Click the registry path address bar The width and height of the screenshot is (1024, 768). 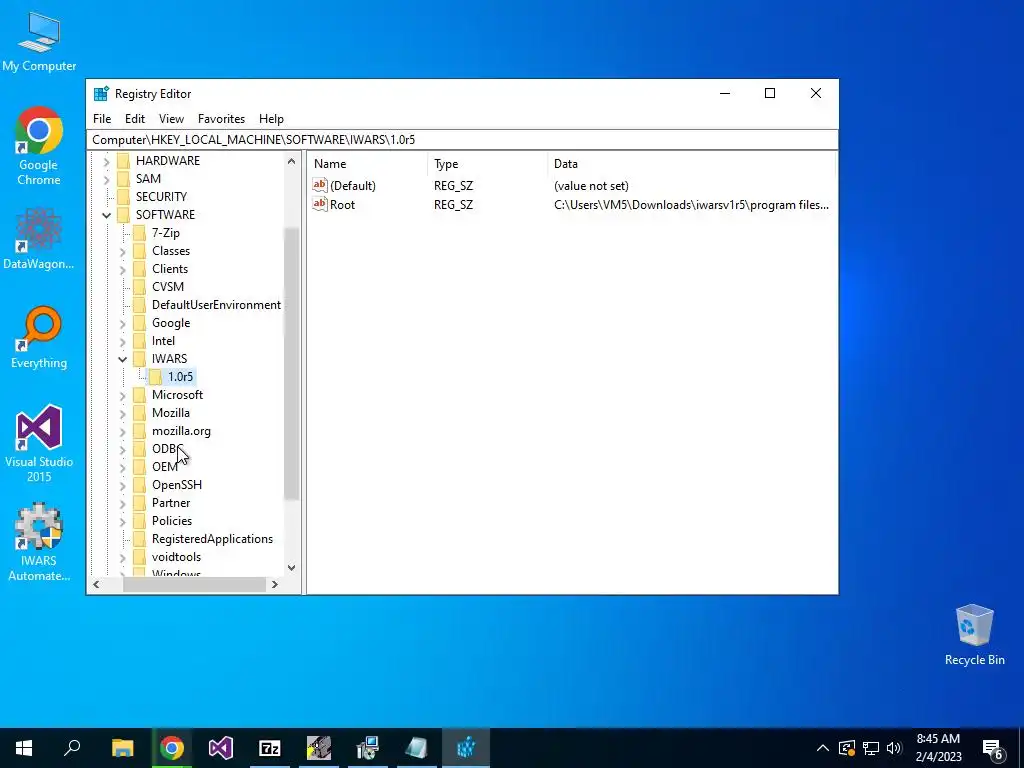coord(462,140)
